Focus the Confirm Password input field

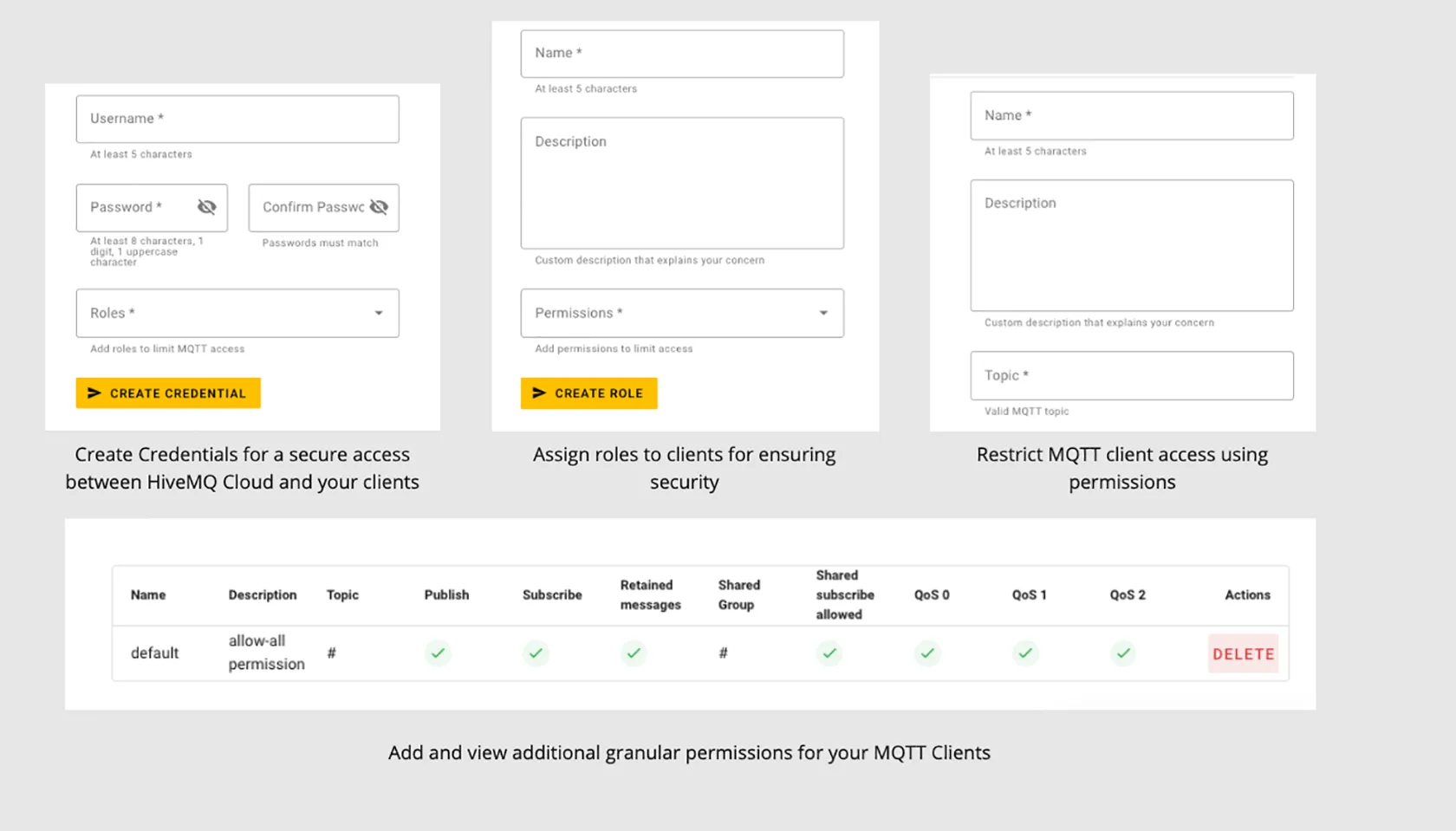pyautogui.click(x=323, y=207)
